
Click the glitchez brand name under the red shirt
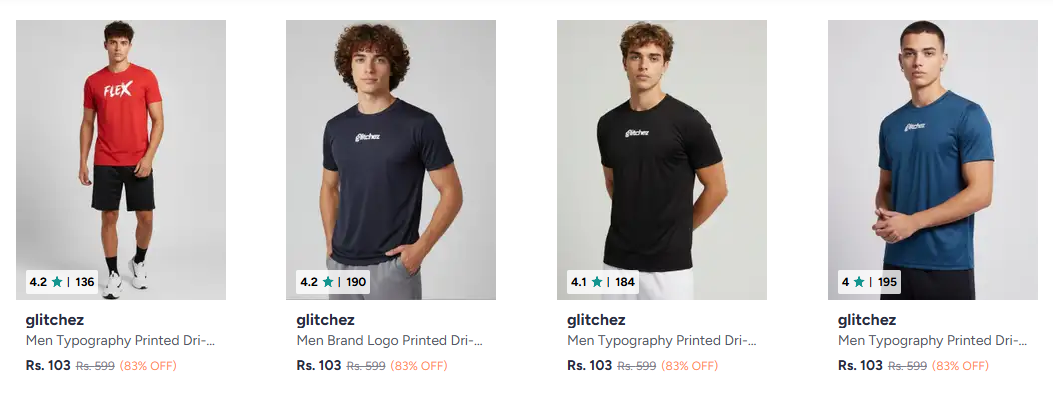pyautogui.click(x=54, y=320)
